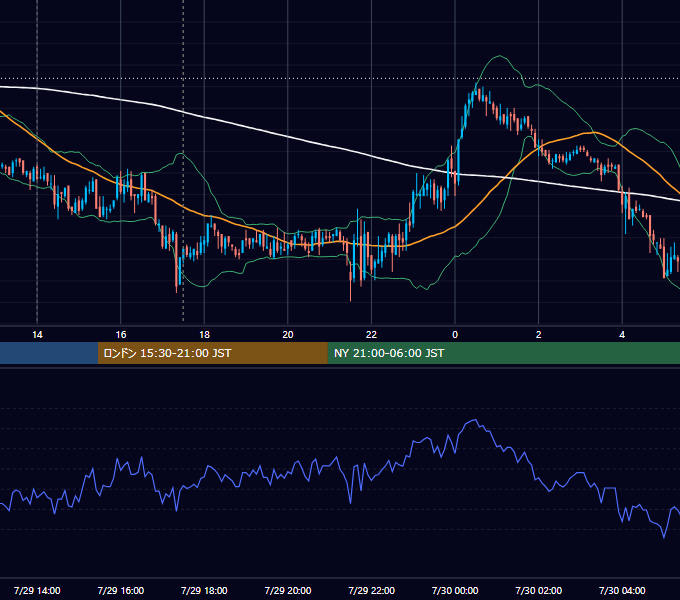Click the NY 21:00-06:00 JST session bar
Viewport: 680px width, 600px height.
(503, 353)
